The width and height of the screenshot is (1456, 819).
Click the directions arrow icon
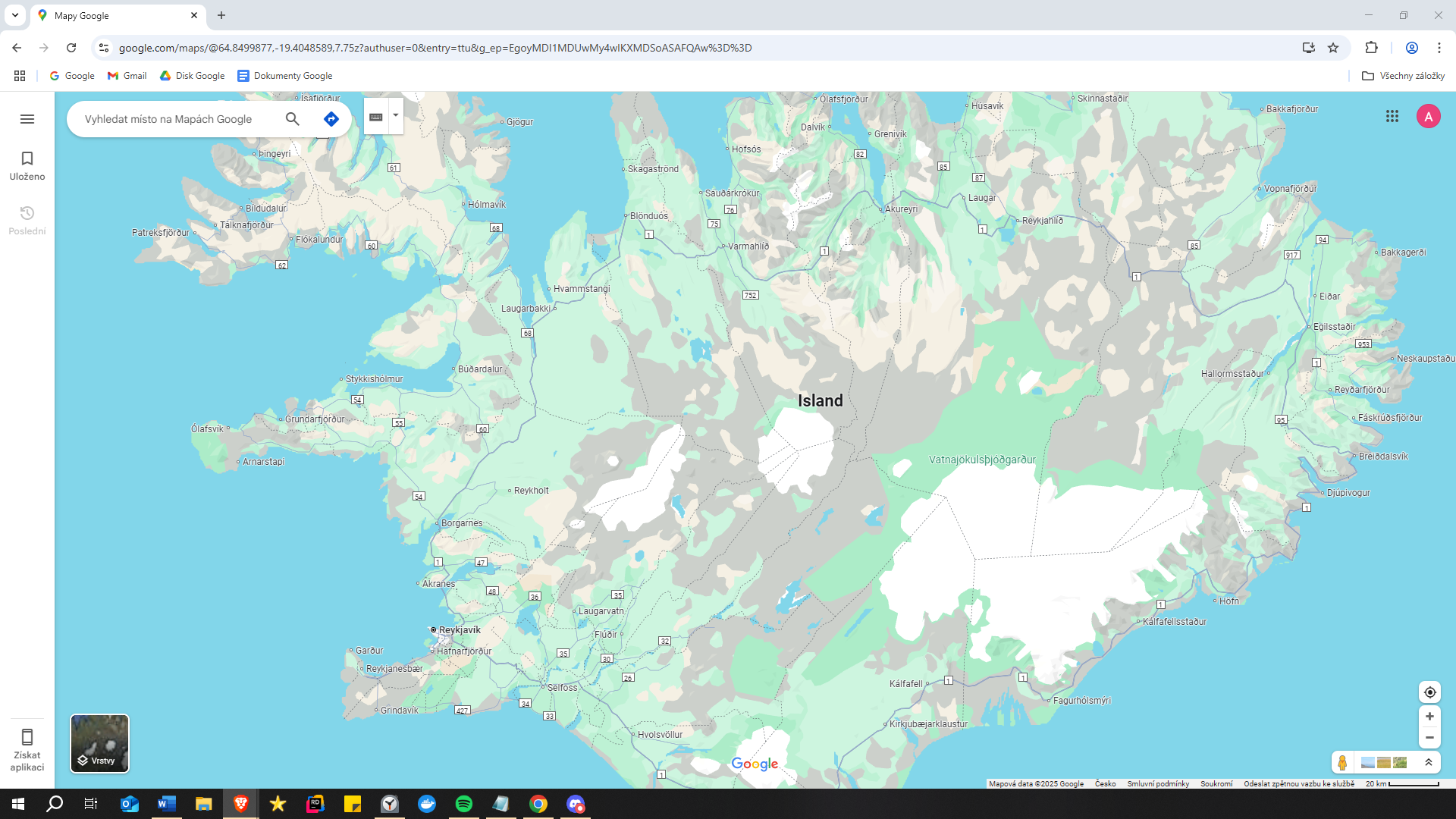331,119
